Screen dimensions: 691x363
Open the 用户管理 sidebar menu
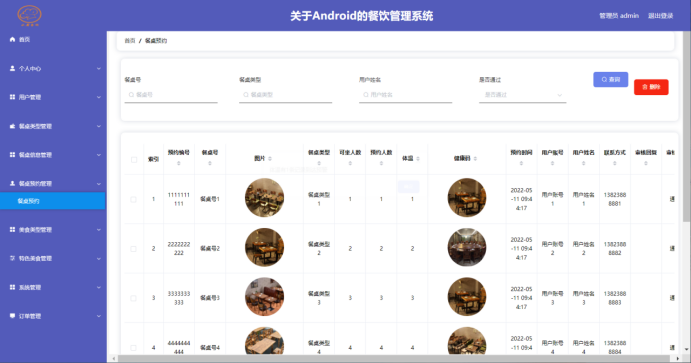(x=53, y=97)
